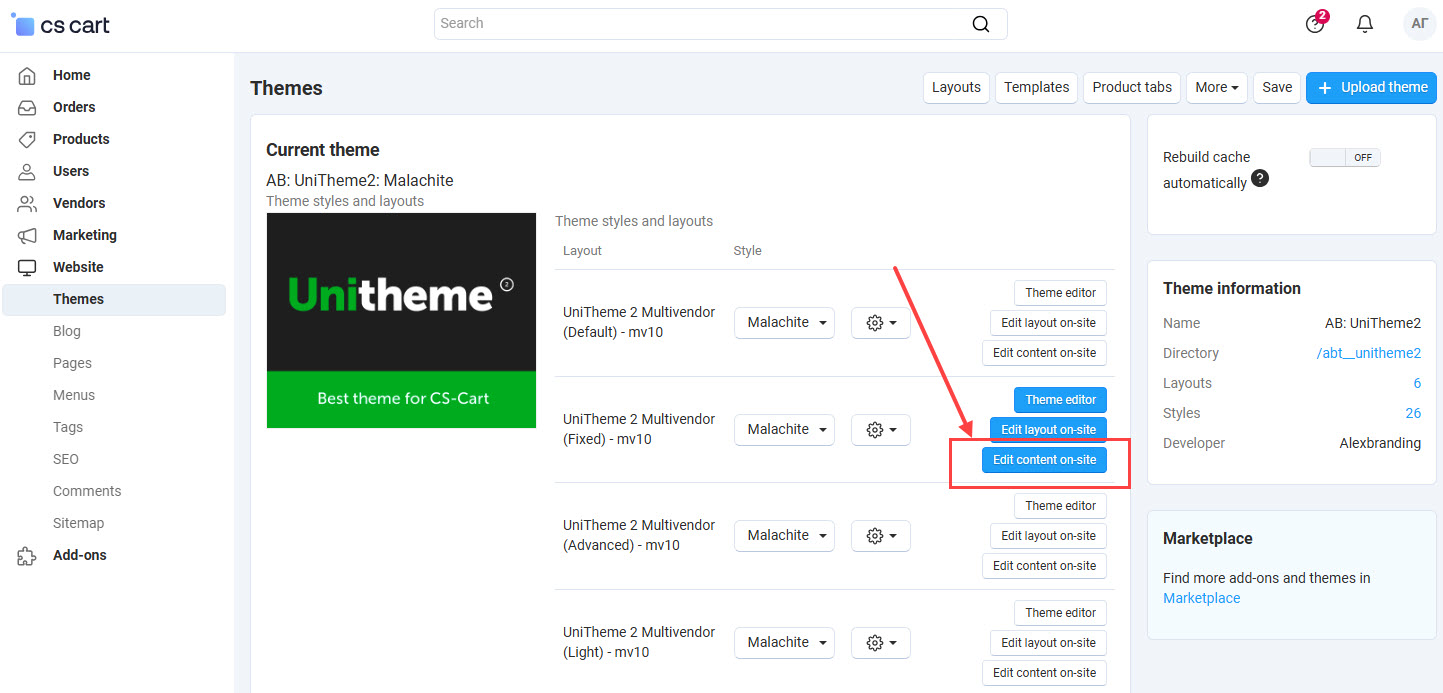Click the Unitheme preview thumbnail
This screenshot has width=1443, height=693.
point(401,320)
